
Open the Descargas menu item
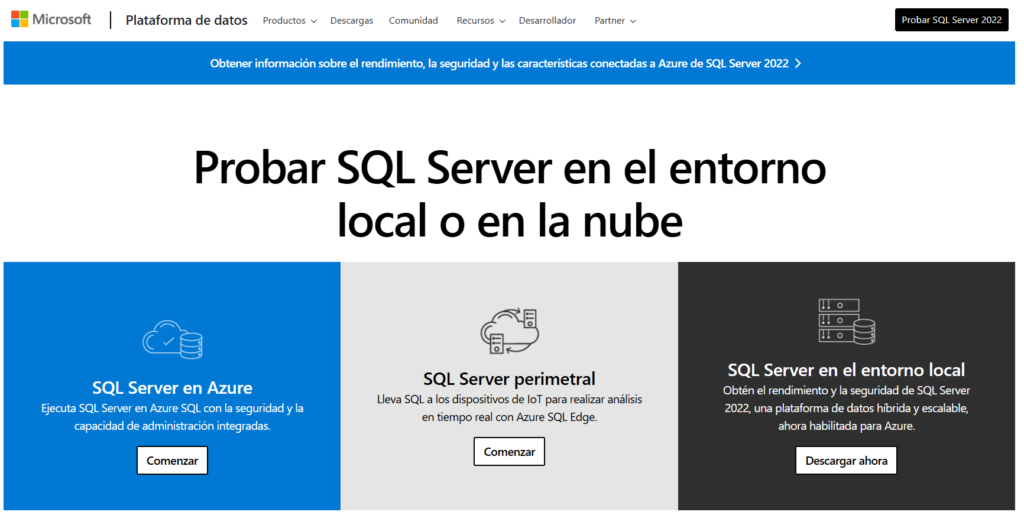[351, 21]
